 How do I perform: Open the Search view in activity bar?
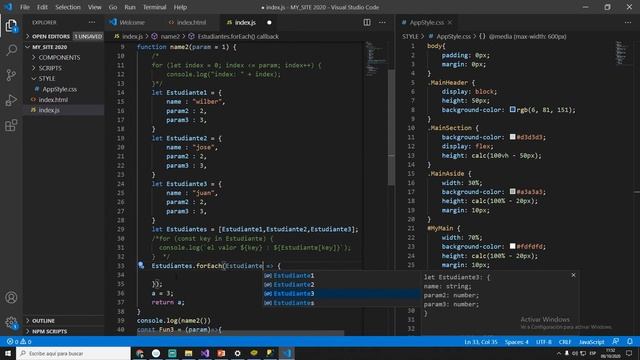(x=11, y=50)
